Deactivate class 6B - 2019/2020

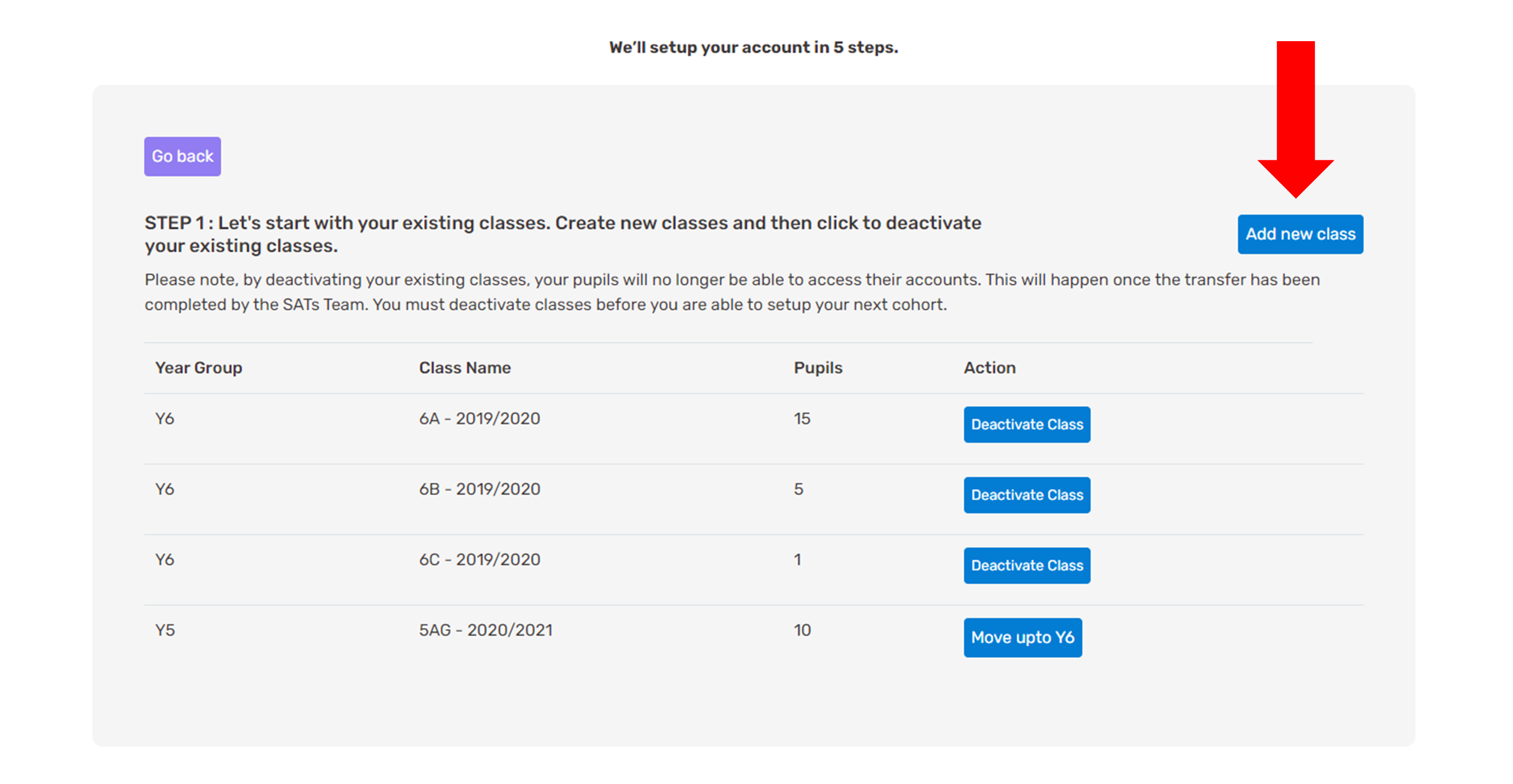(x=1027, y=495)
